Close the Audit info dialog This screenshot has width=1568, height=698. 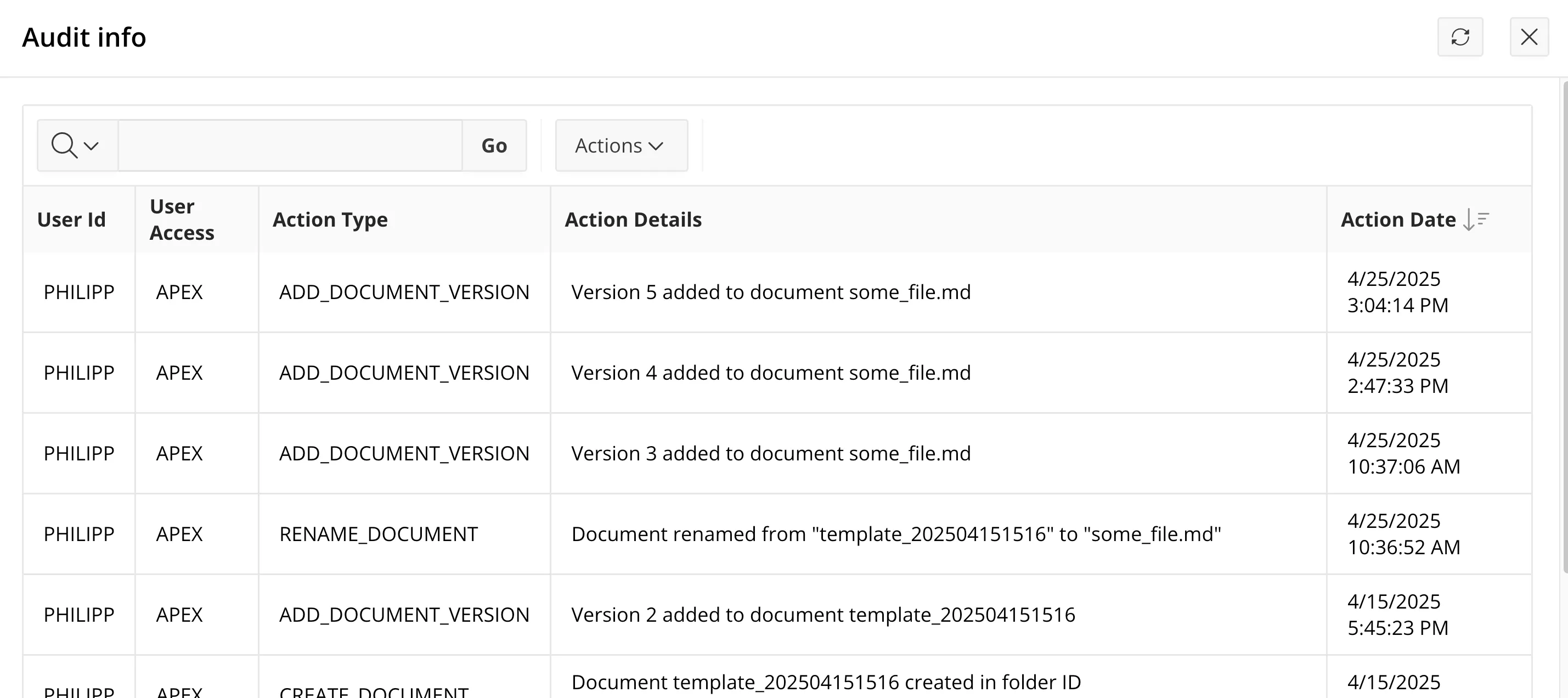[1528, 37]
